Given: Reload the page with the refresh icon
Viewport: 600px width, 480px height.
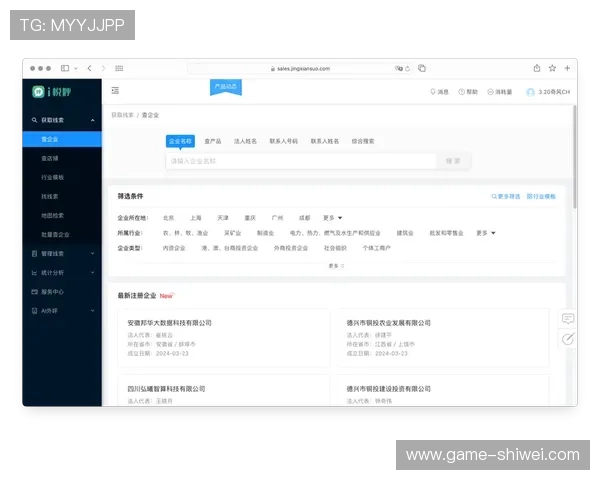Looking at the screenshot, I should click(408, 69).
